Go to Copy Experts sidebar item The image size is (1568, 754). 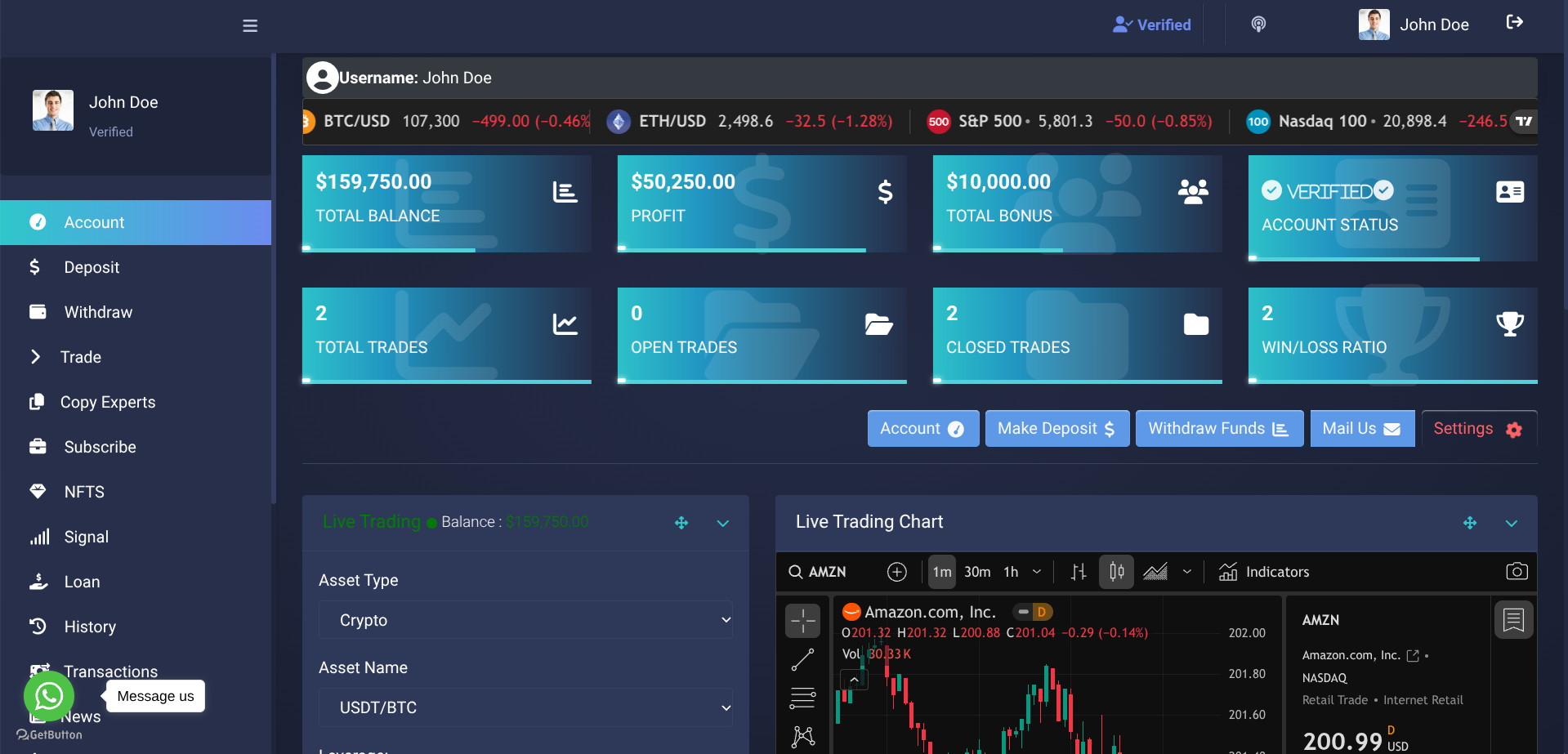pyautogui.click(x=107, y=402)
